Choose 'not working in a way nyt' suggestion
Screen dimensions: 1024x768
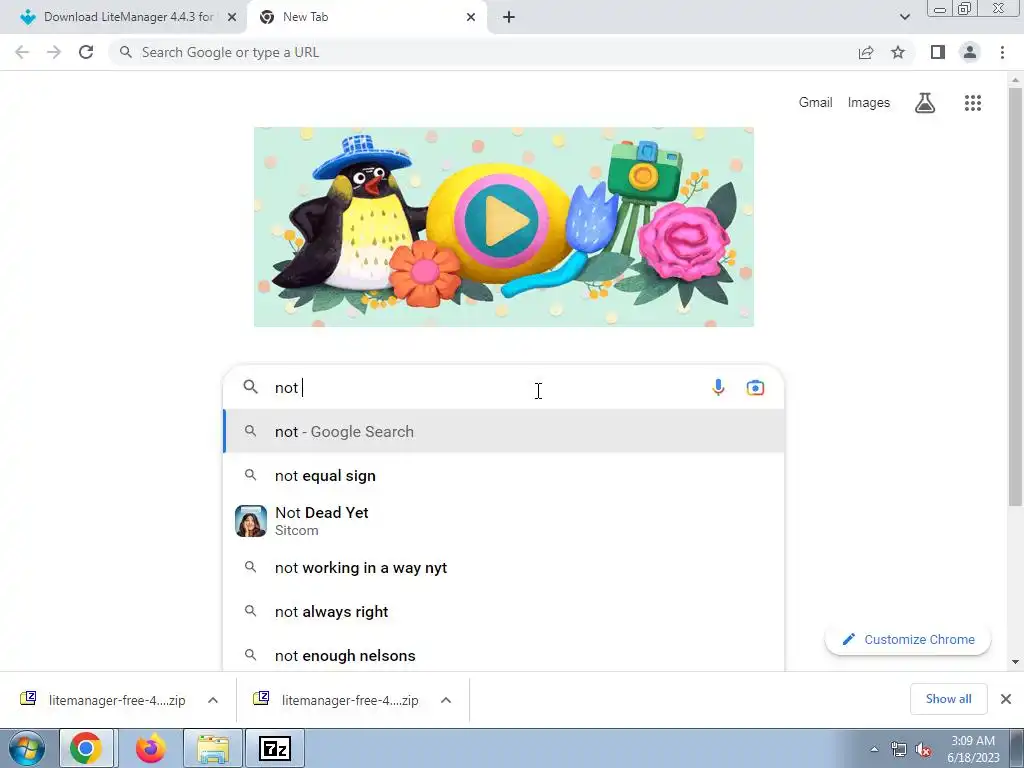click(x=504, y=568)
